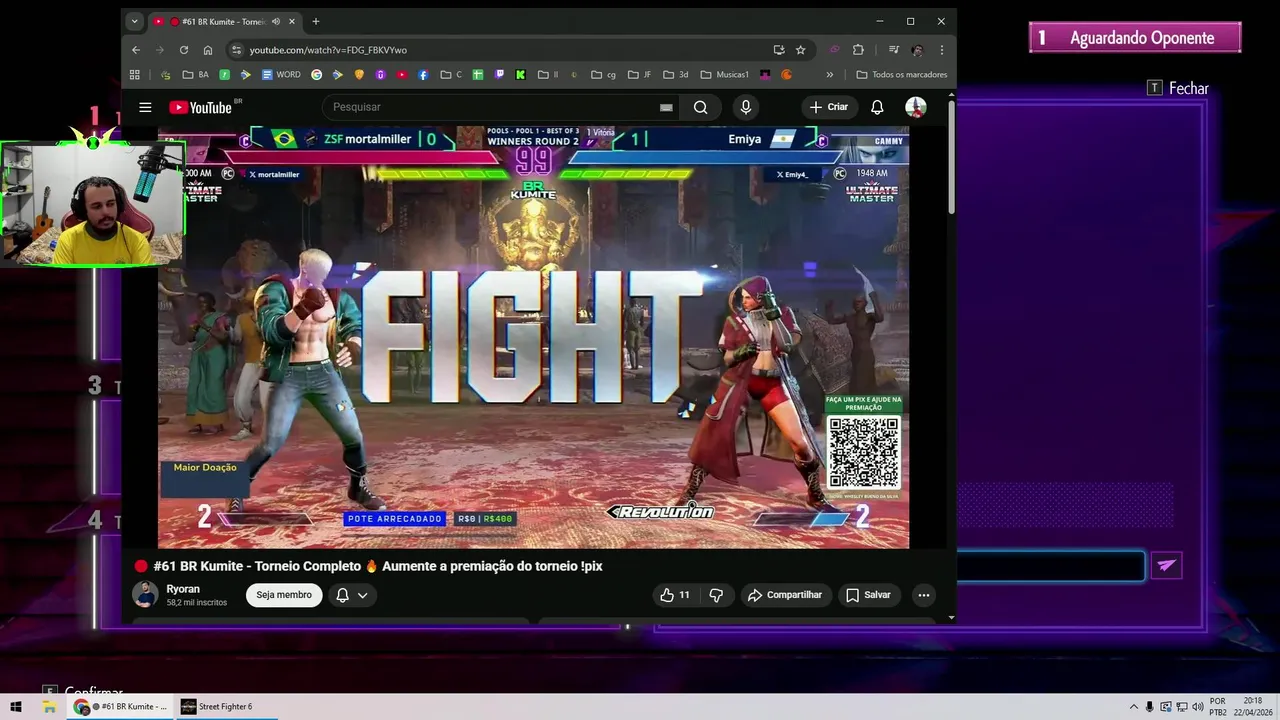Click Aguardando Oponente banner in game

click(1135, 38)
